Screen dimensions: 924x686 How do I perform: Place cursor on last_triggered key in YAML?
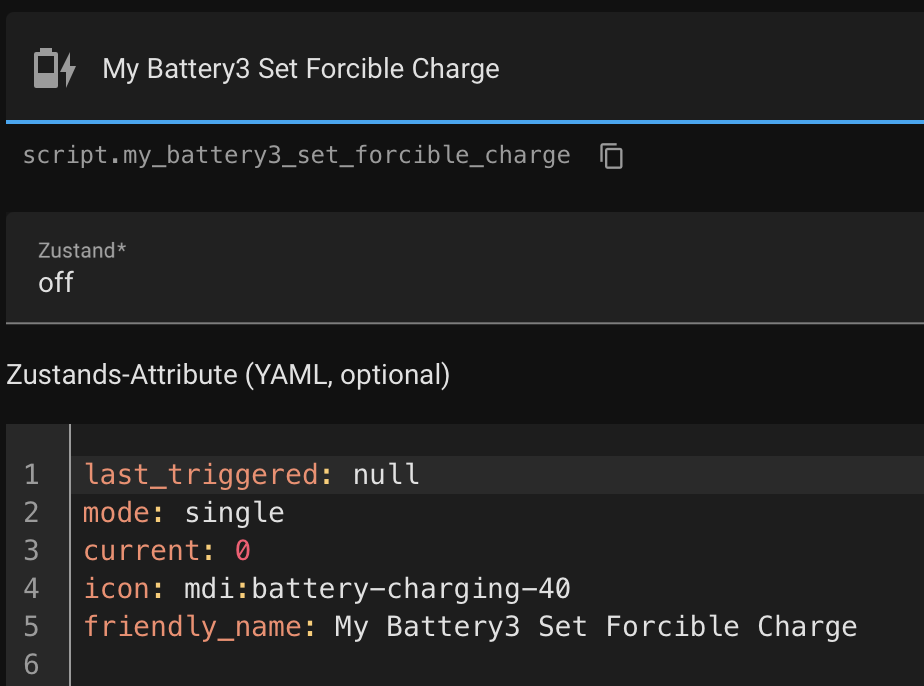[x=200, y=474]
